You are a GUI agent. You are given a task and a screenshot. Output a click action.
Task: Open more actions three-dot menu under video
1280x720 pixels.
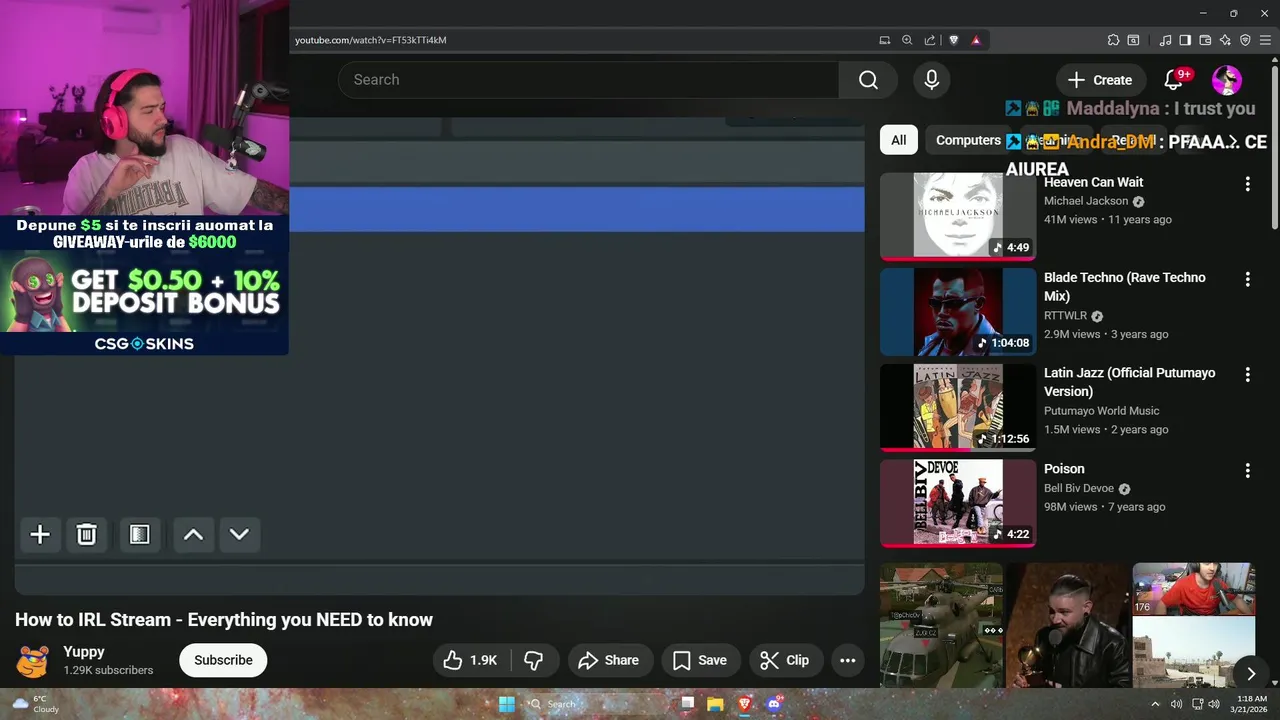point(847,660)
